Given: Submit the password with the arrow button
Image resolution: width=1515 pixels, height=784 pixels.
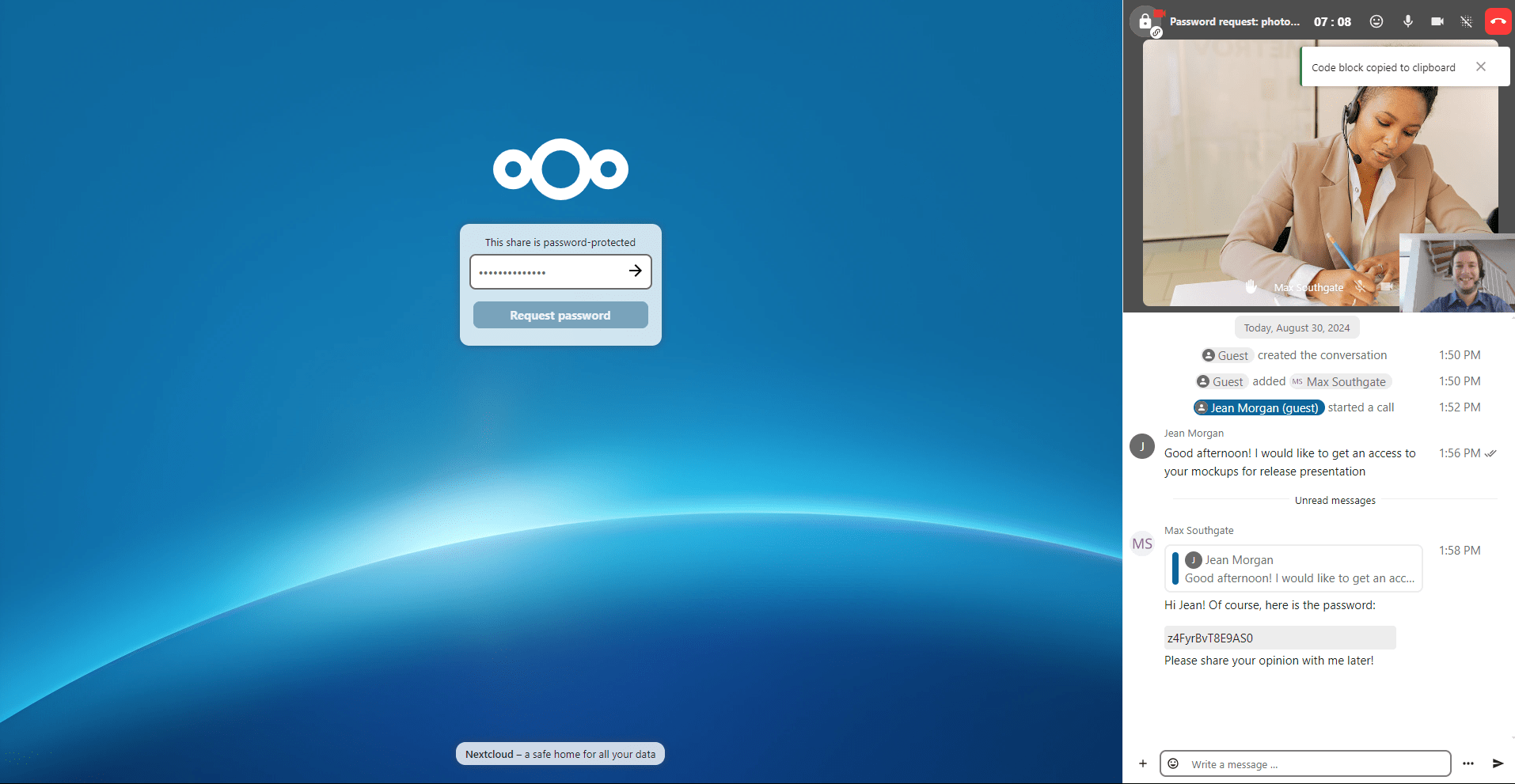Looking at the screenshot, I should click(x=635, y=271).
